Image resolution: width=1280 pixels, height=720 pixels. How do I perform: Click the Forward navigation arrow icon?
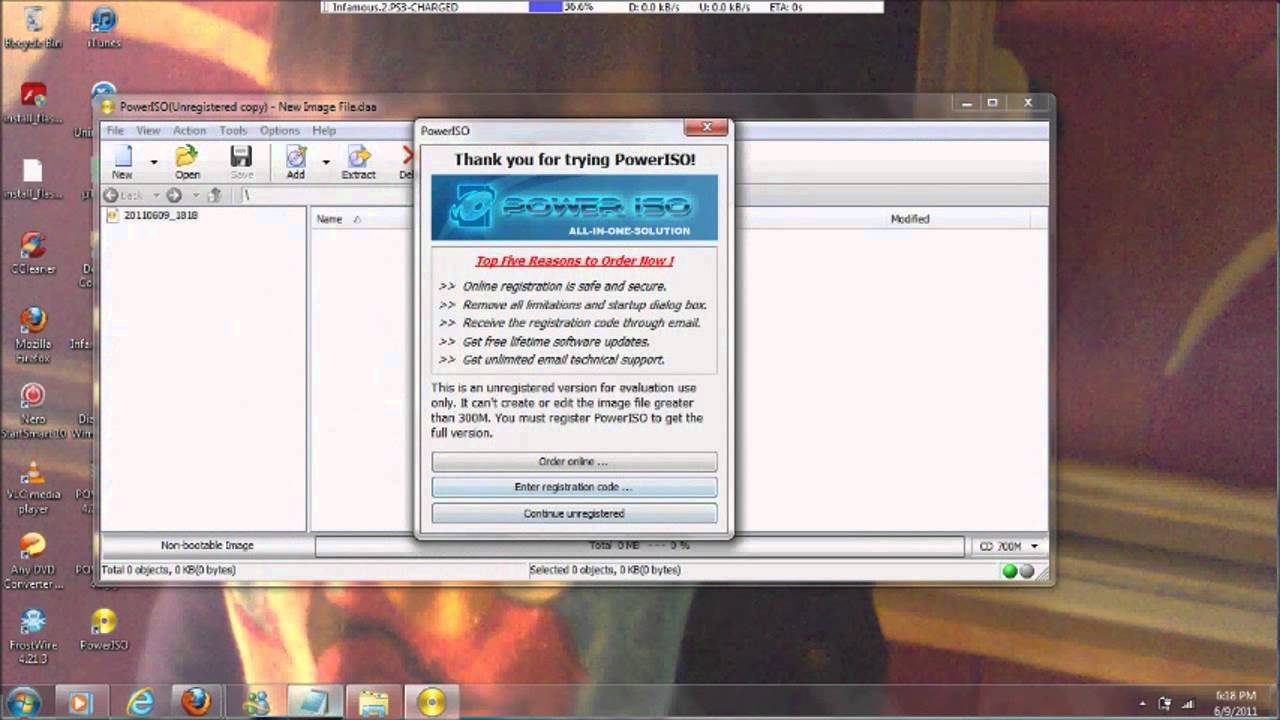[174, 196]
